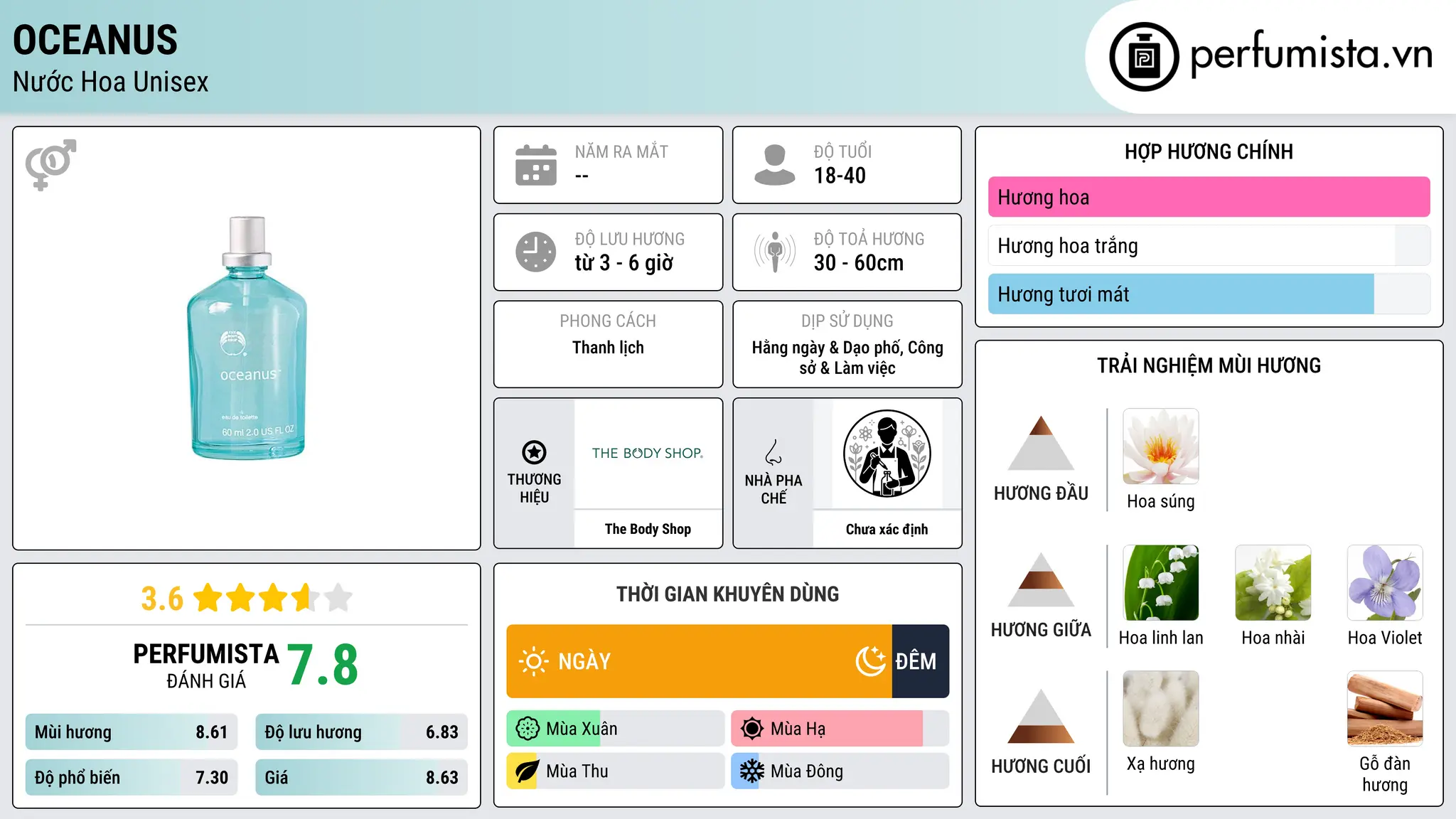This screenshot has width=1456, height=819.
Task: Click the sillage icon beside Độ toả hương
Action: coord(774,252)
